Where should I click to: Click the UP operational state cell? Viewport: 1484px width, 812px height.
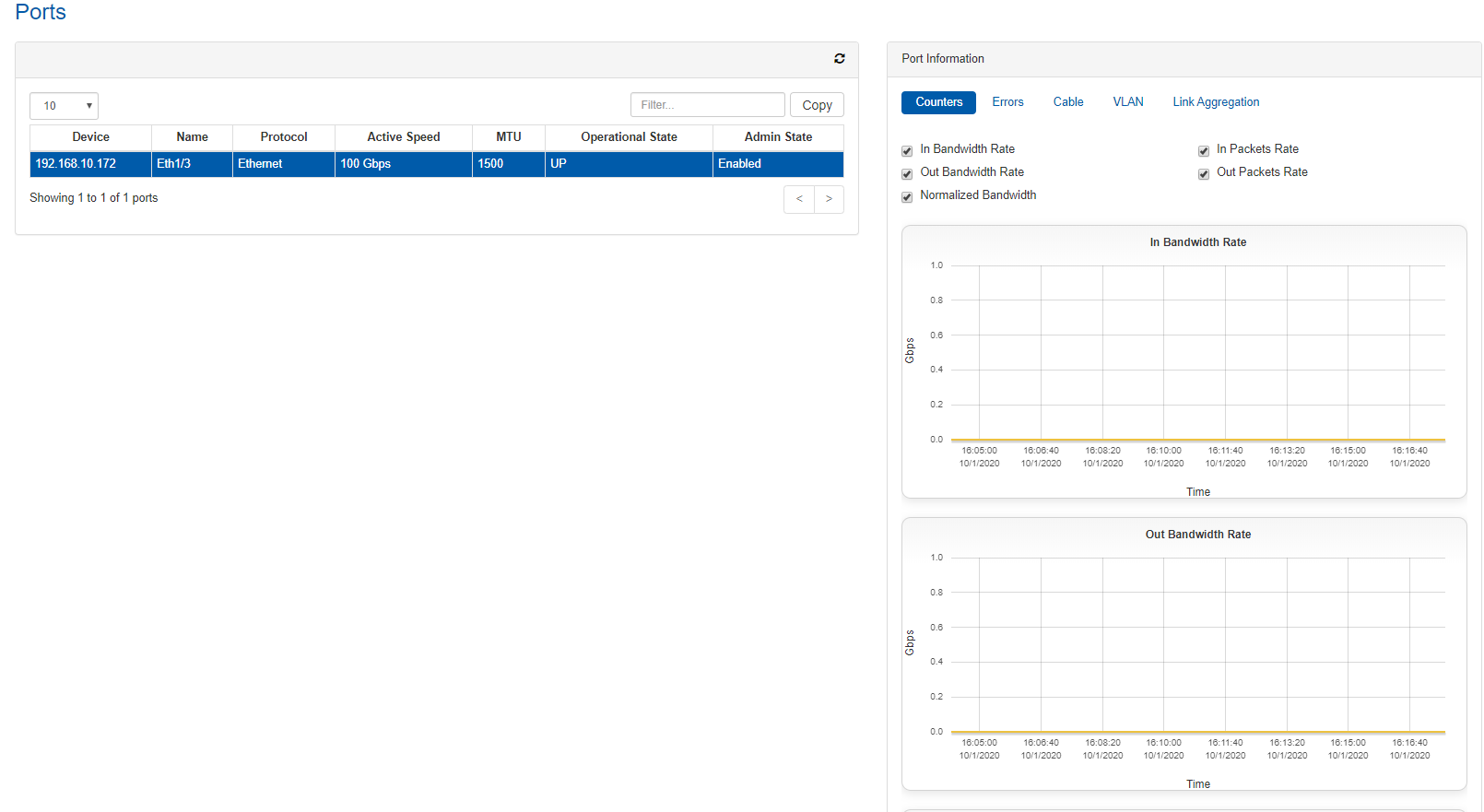pos(629,164)
